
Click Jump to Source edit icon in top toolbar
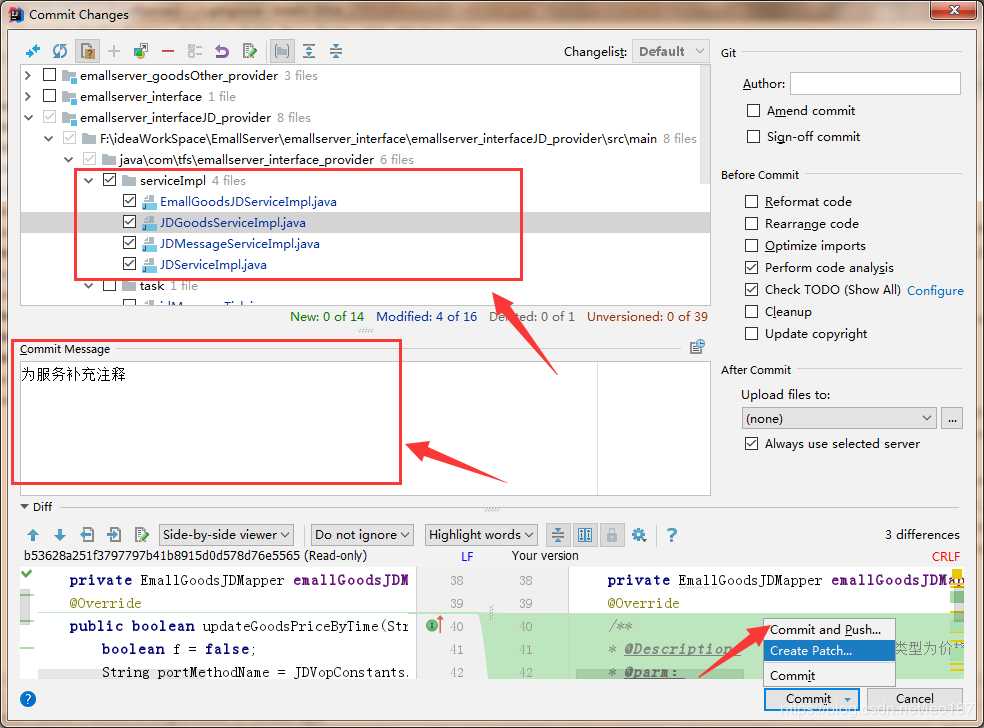[x=250, y=51]
